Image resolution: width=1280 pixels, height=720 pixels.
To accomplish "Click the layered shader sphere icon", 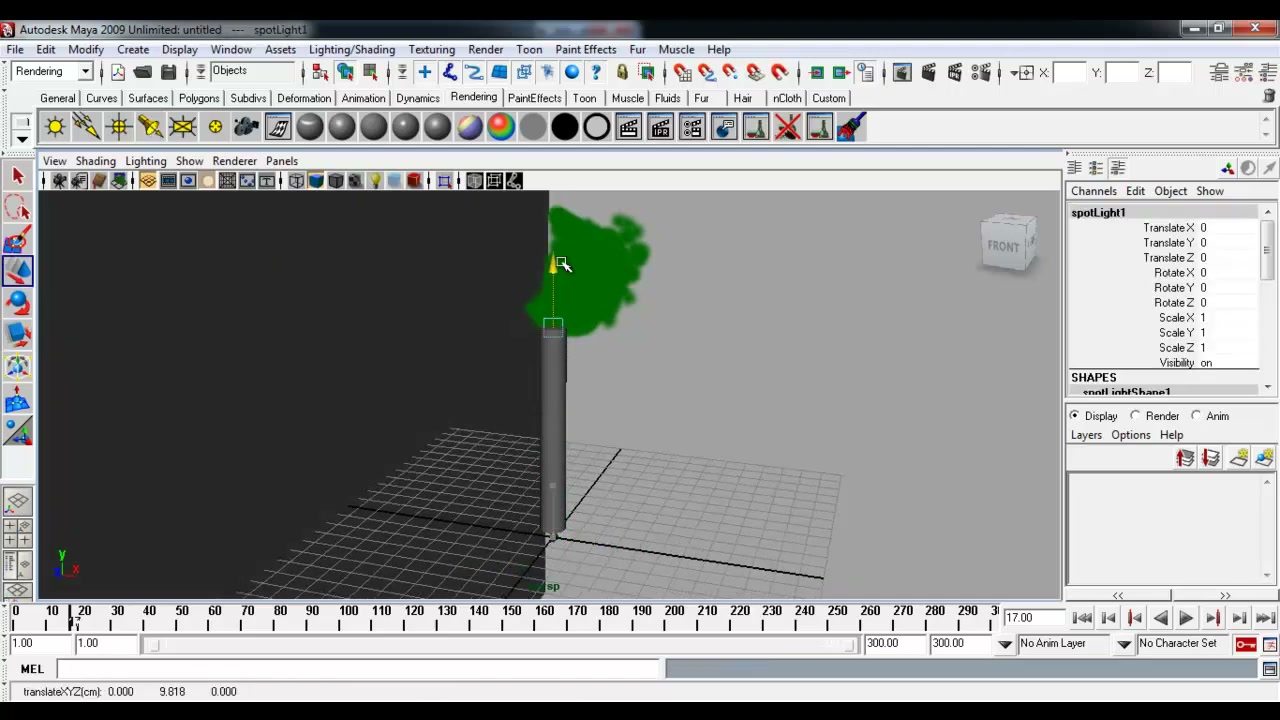I will pos(469,127).
